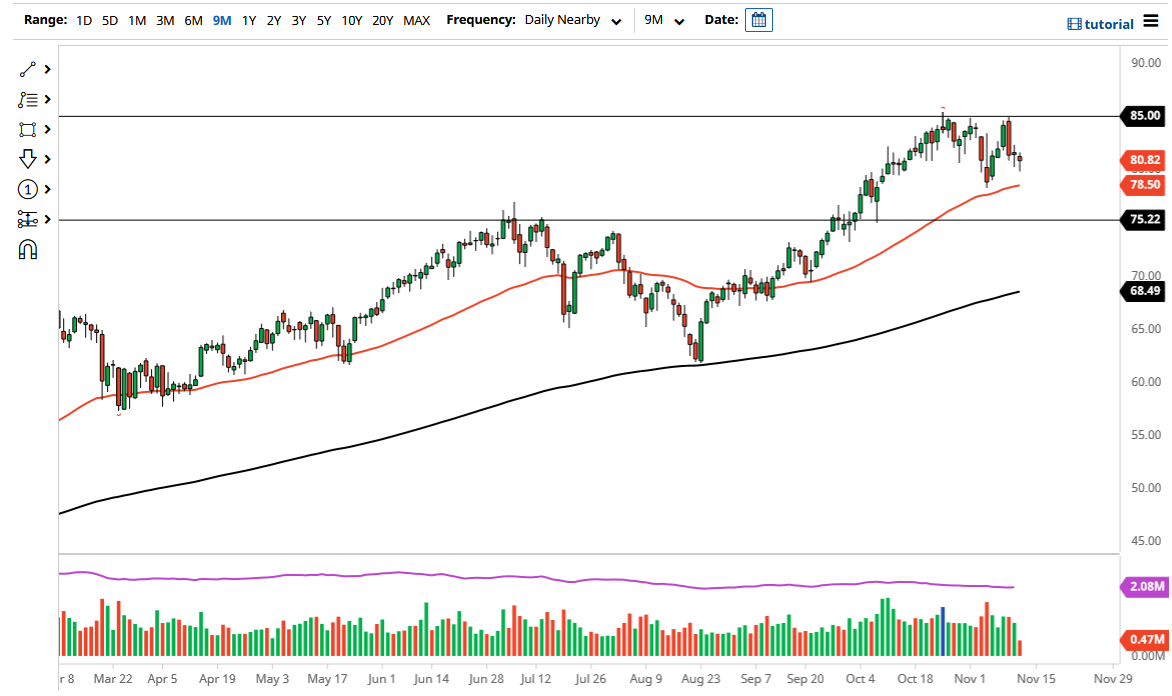The width and height of the screenshot is (1172, 696).
Task: Click the 85.00 price level label
Action: click(1141, 115)
